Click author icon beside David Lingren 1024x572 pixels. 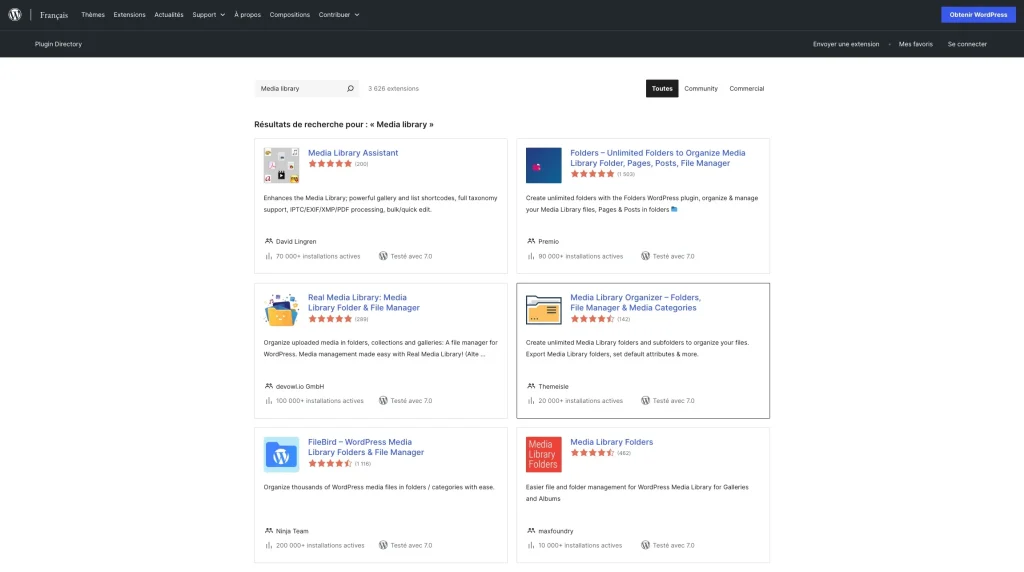[x=268, y=241]
